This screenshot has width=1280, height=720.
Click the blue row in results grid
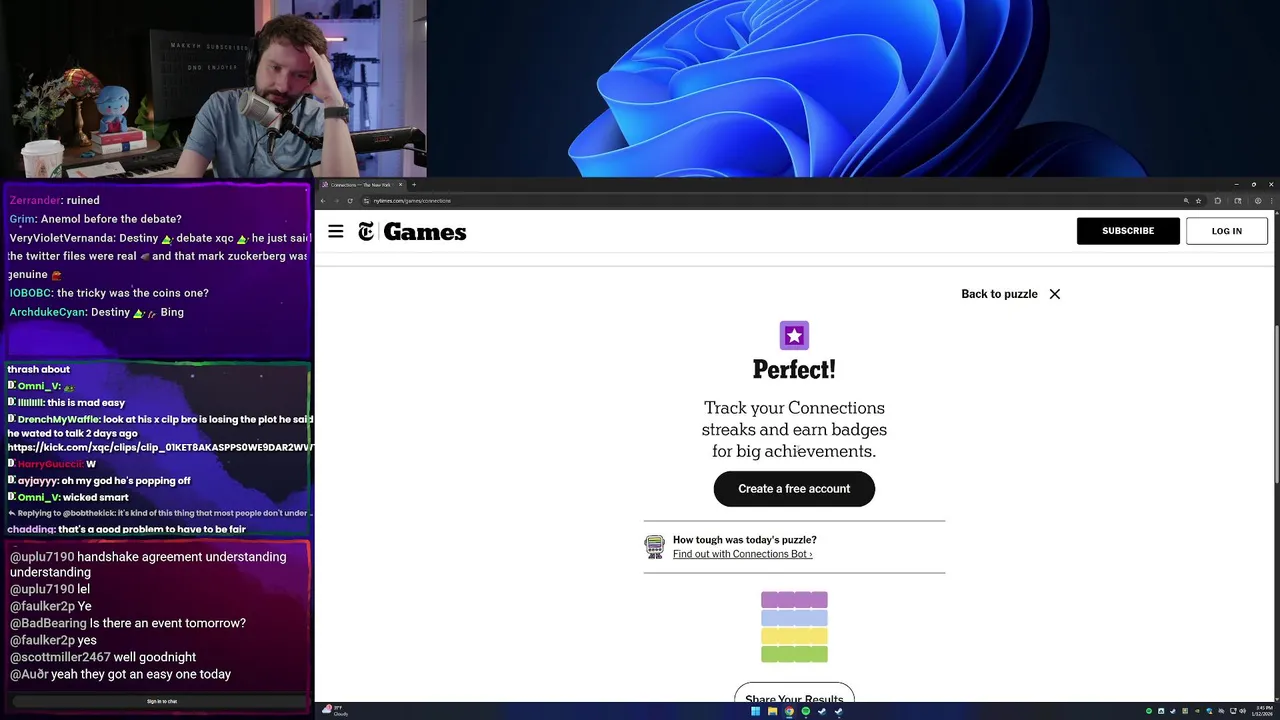click(x=794, y=618)
